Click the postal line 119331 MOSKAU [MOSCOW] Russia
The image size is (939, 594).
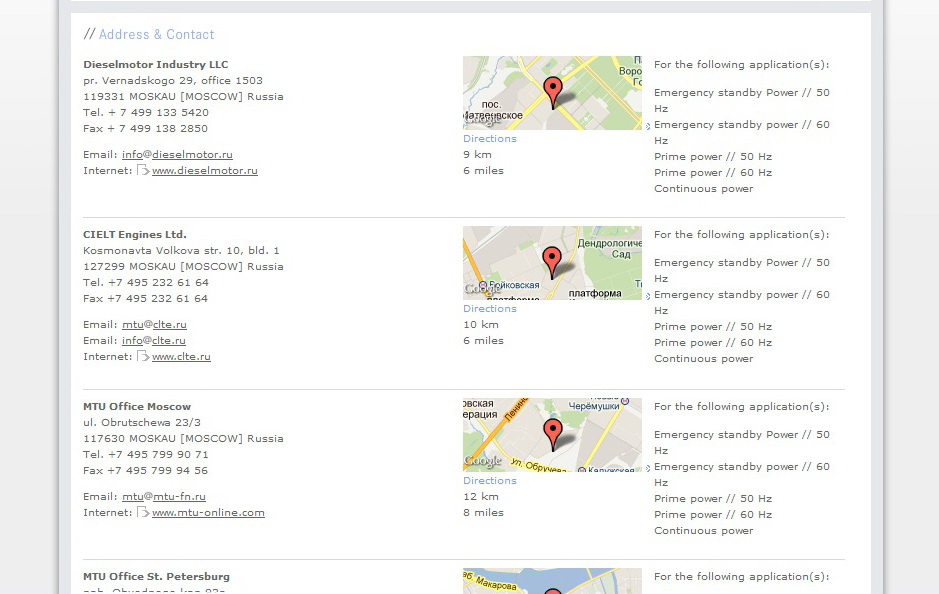[x=183, y=96]
